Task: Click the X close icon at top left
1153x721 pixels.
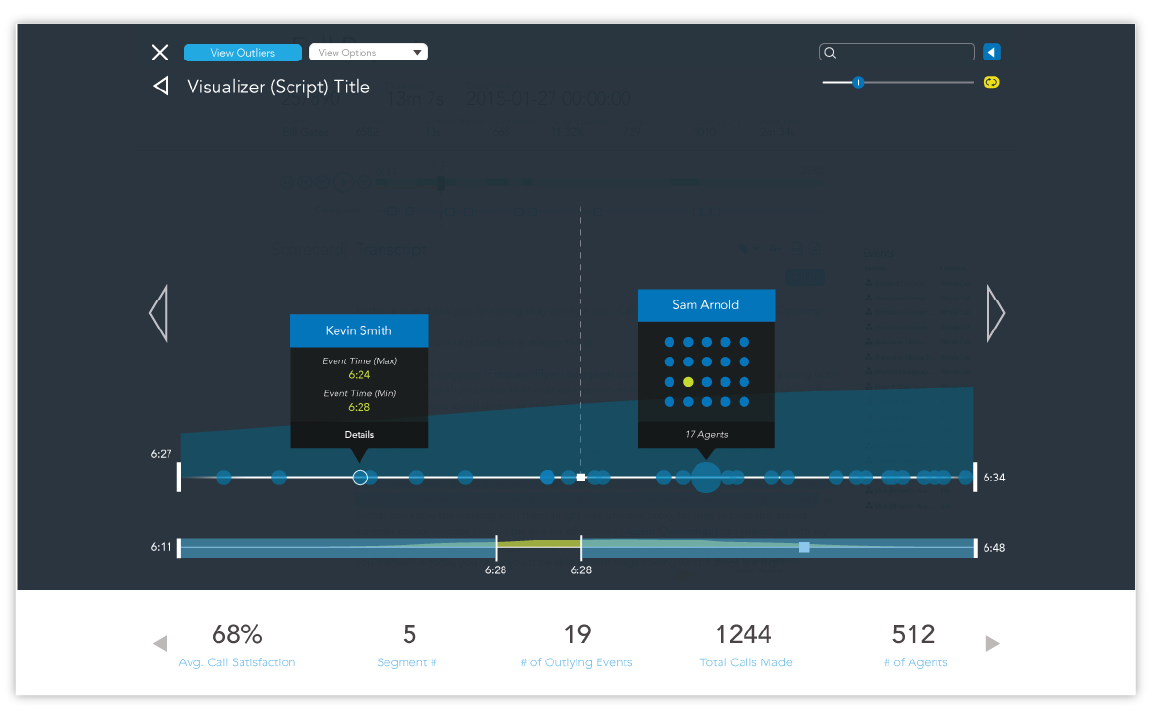Action: pyautogui.click(x=160, y=52)
